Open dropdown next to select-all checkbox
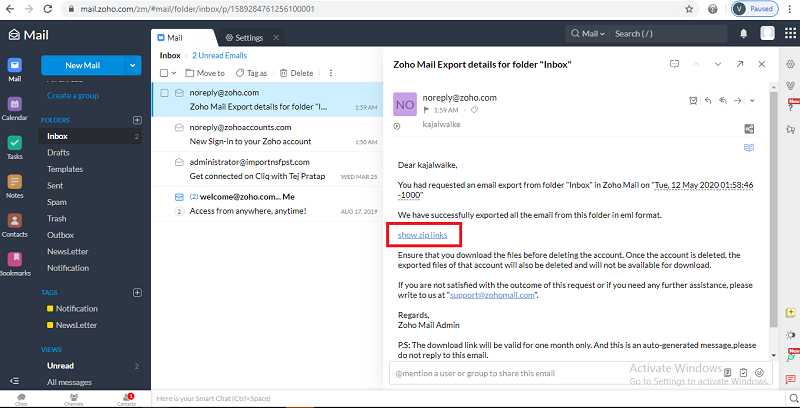This screenshot has height=408, width=800. [x=174, y=73]
